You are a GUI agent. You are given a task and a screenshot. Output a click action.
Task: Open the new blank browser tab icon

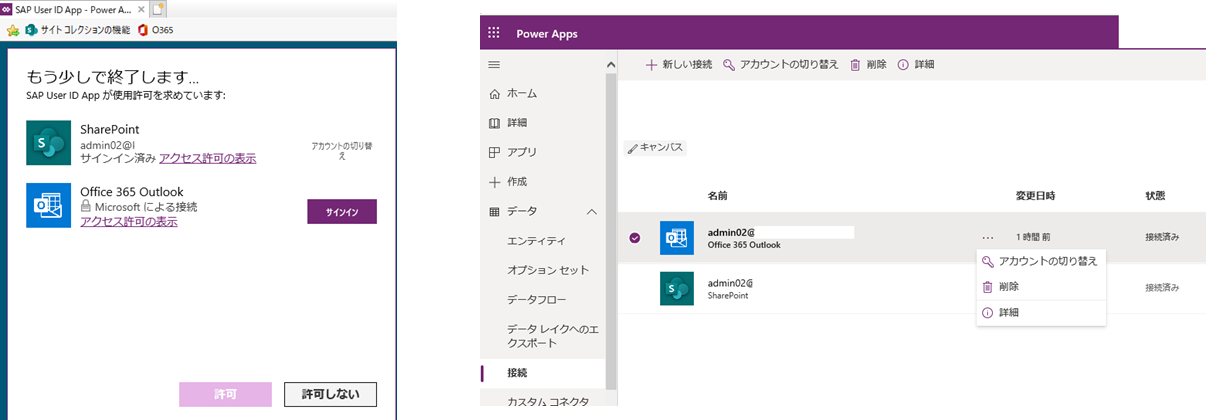pos(158,8)
